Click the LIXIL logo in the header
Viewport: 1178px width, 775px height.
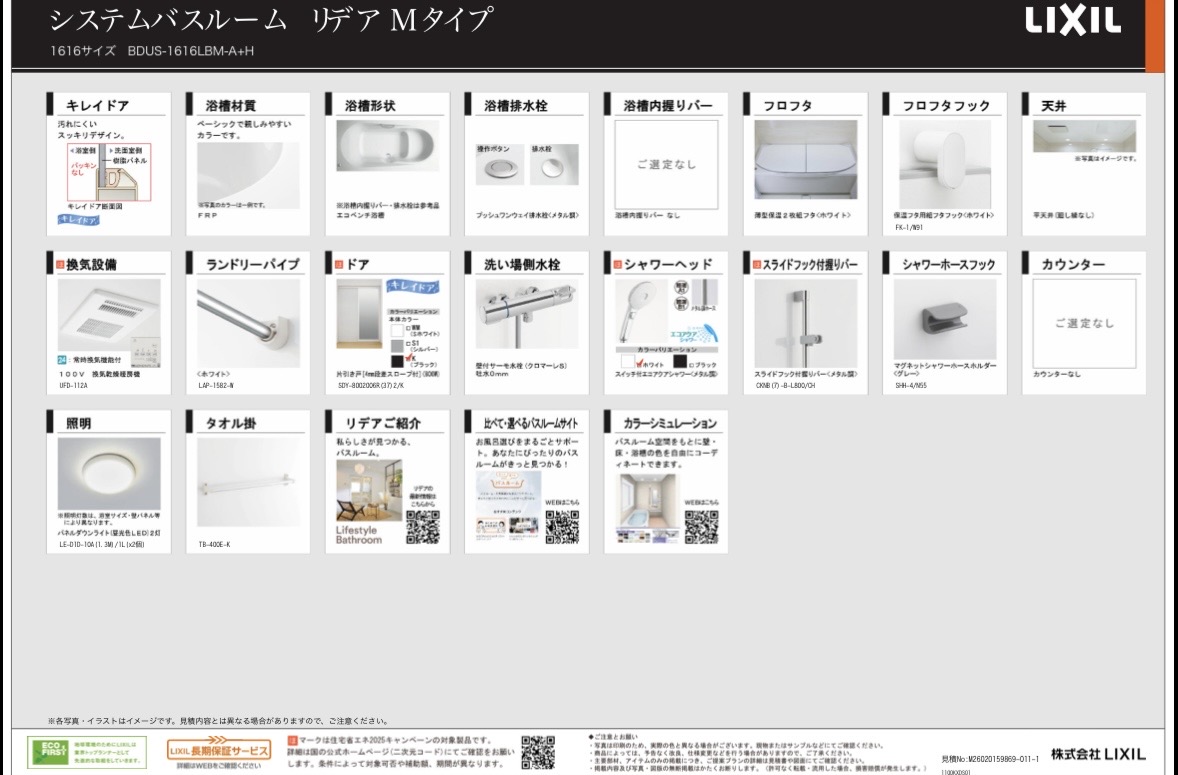point(1073,22)
